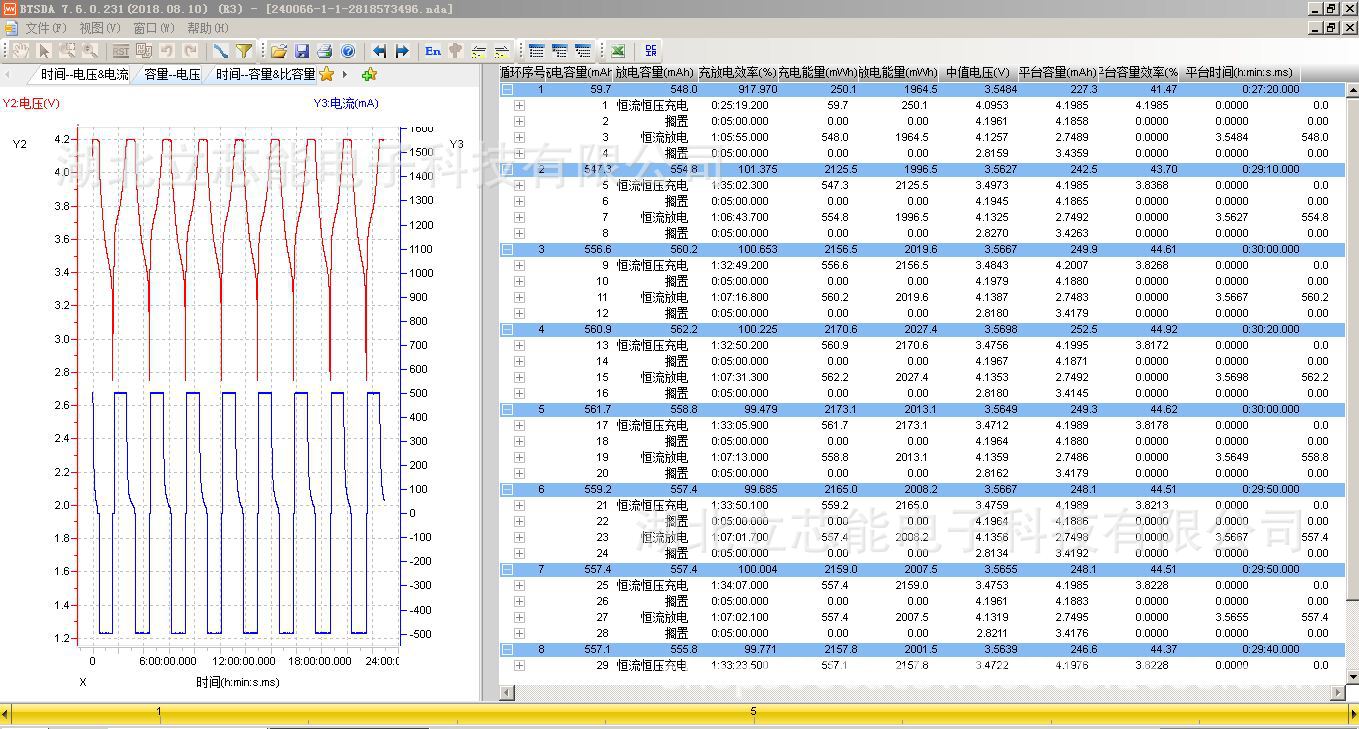Click table horizontal scrollbar left arrow
Viewport: 1359px width, 729px height.
click(x=506, y=693)
